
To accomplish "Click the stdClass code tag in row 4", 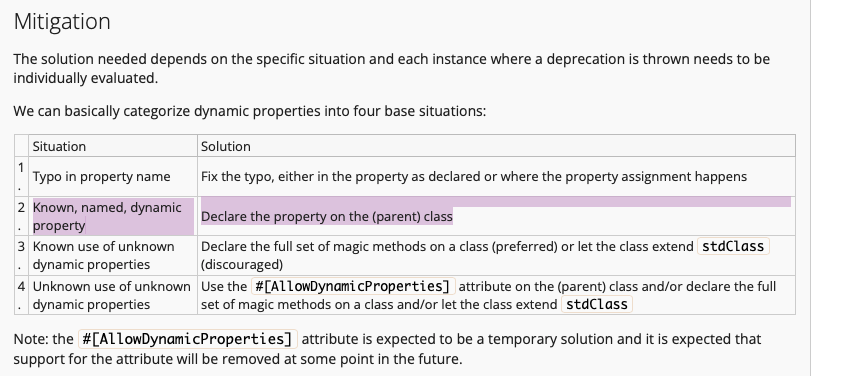I will 597,304.
